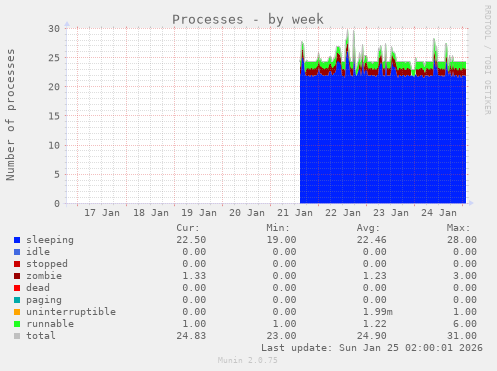Click the '24 Jan' axis date
The width and height of the screenshot is (497, 371).
coord(439,213)
